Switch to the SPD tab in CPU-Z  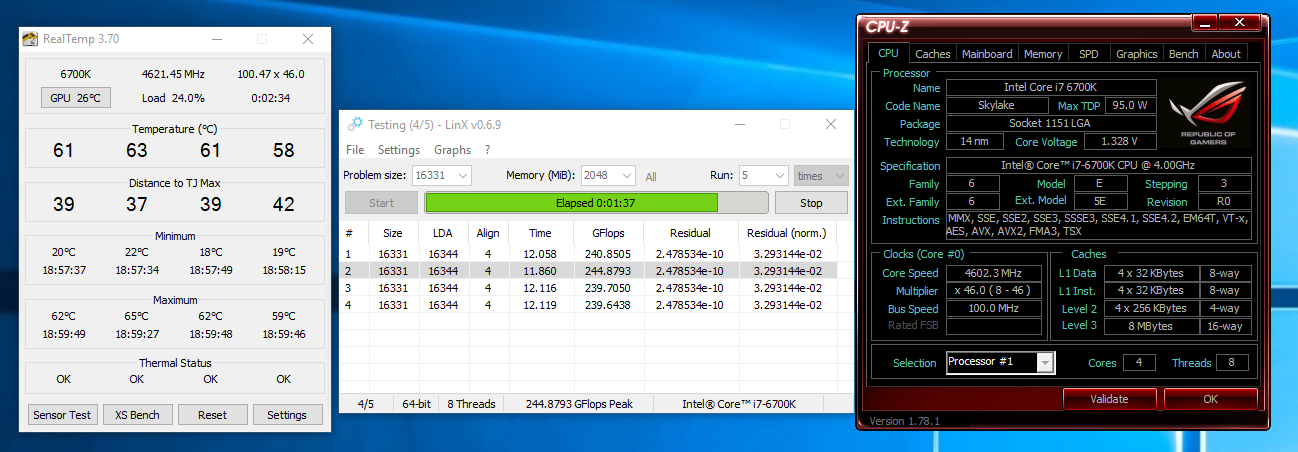(x=1088, y=54)
